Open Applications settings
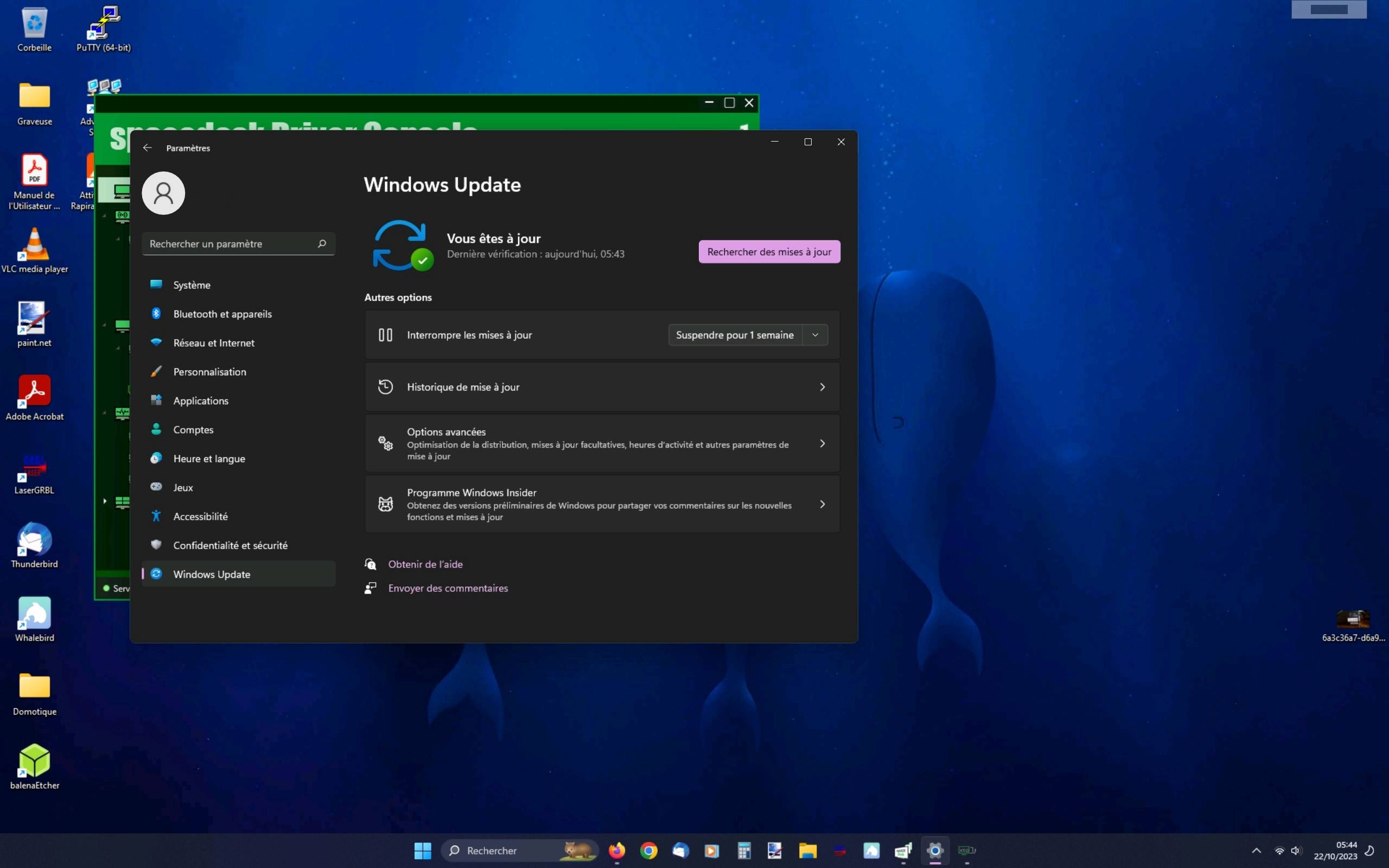The width and height of the screenshot is (1389, 868). pyautogui.click(x=238, y=401)
